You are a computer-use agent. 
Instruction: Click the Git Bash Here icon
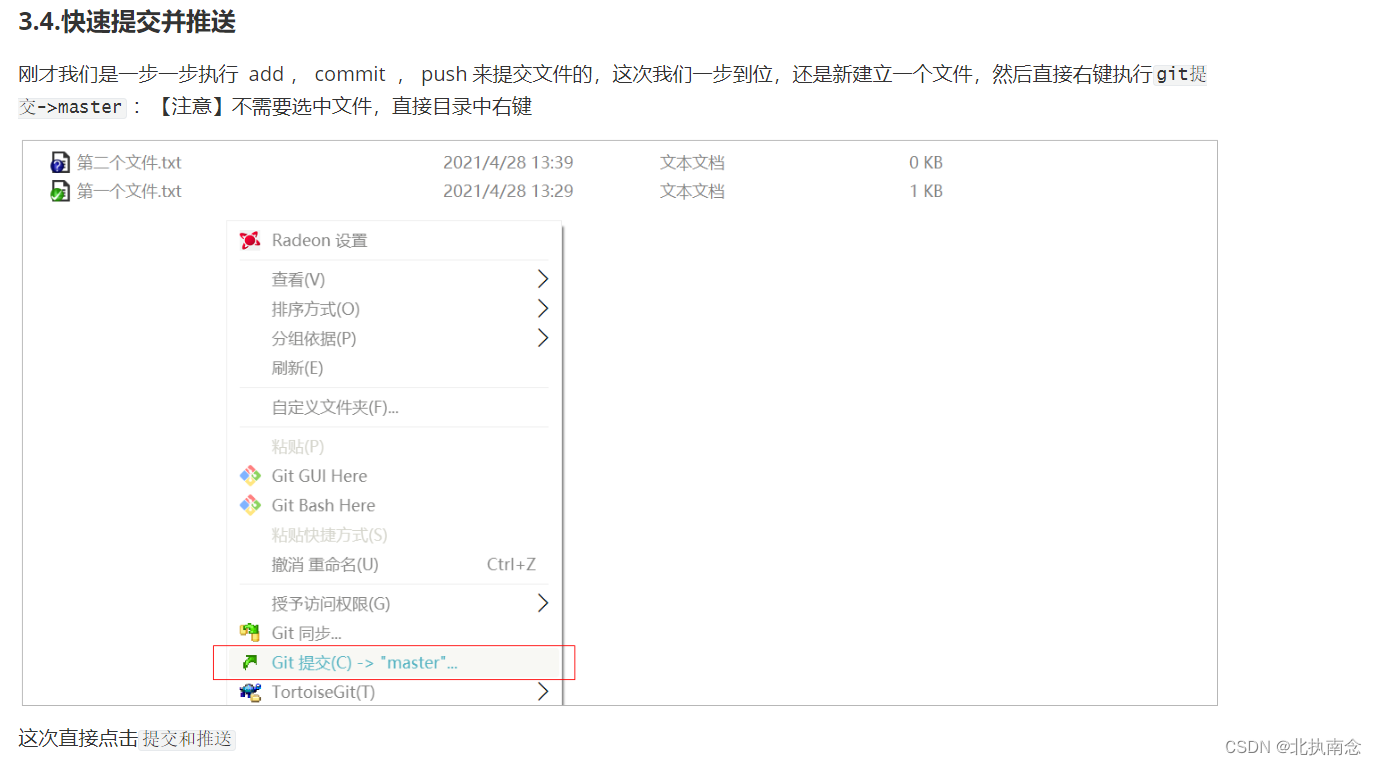tap(250, 505)
